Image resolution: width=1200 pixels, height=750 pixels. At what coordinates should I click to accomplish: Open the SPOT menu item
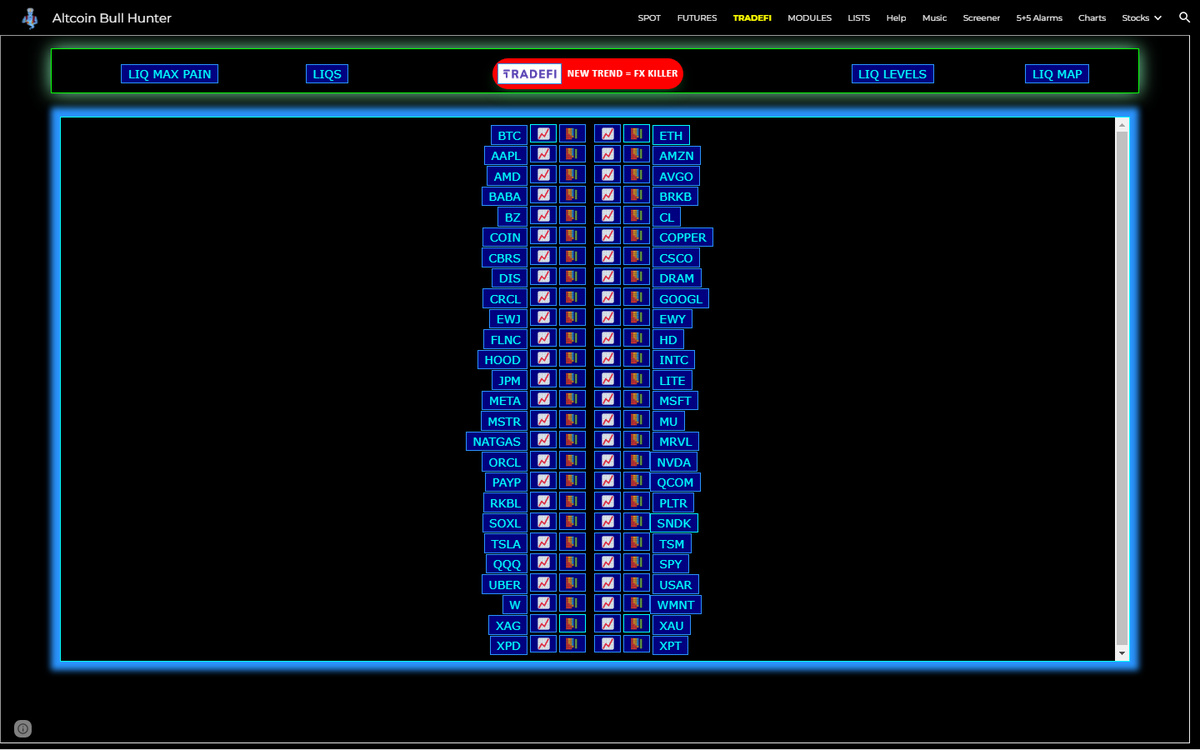pos(649,18)
